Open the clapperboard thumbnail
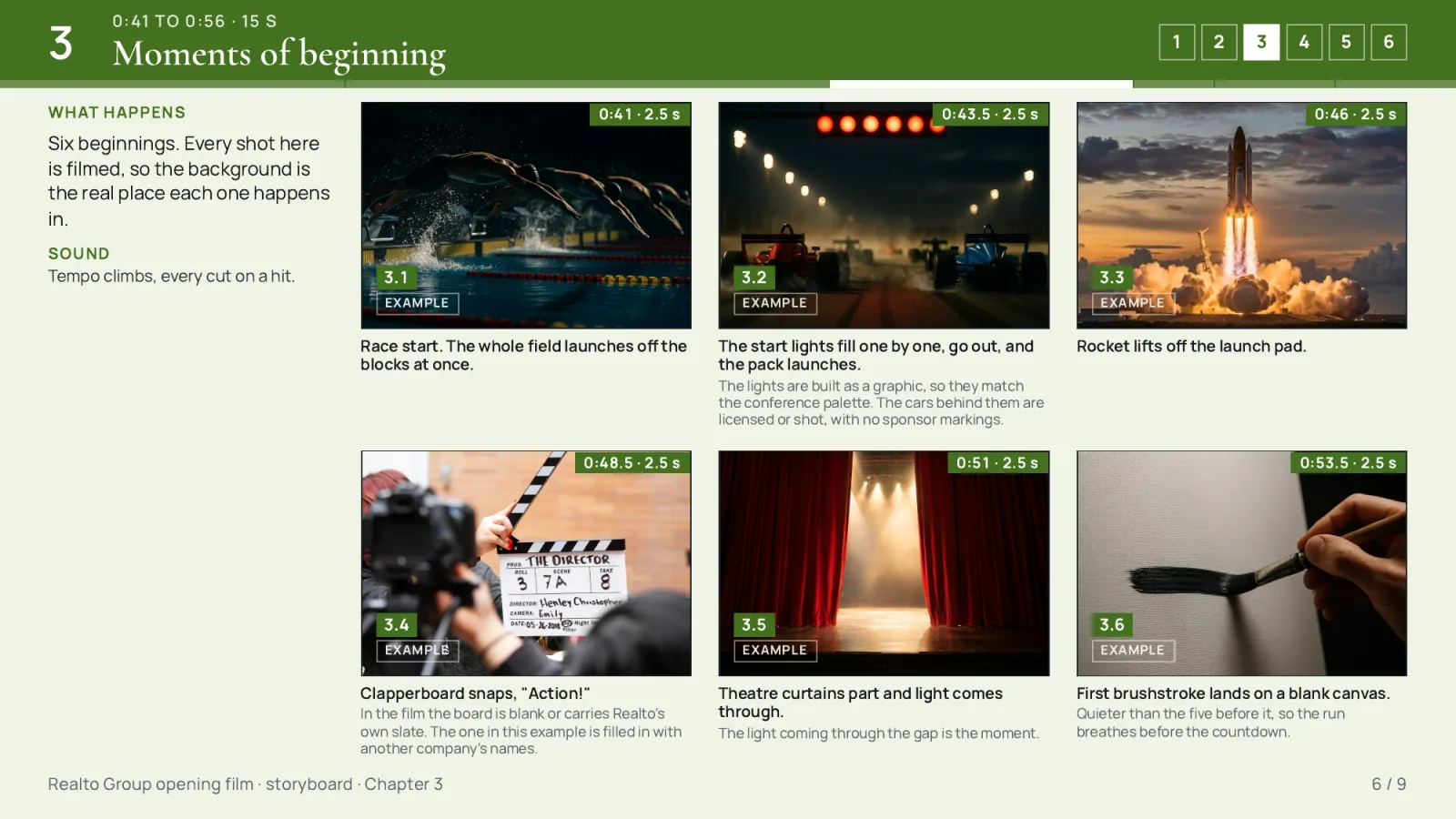The width and height of the screenshot is (1456, 819). tap(526, 563)
